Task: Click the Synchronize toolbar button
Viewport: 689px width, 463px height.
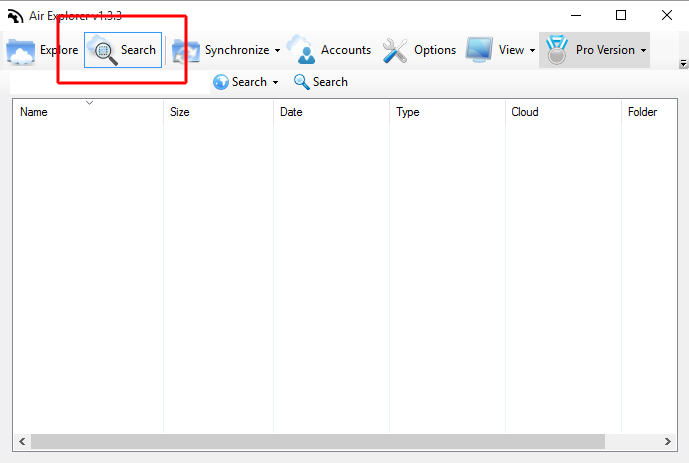Action: (x=221, y=50)
